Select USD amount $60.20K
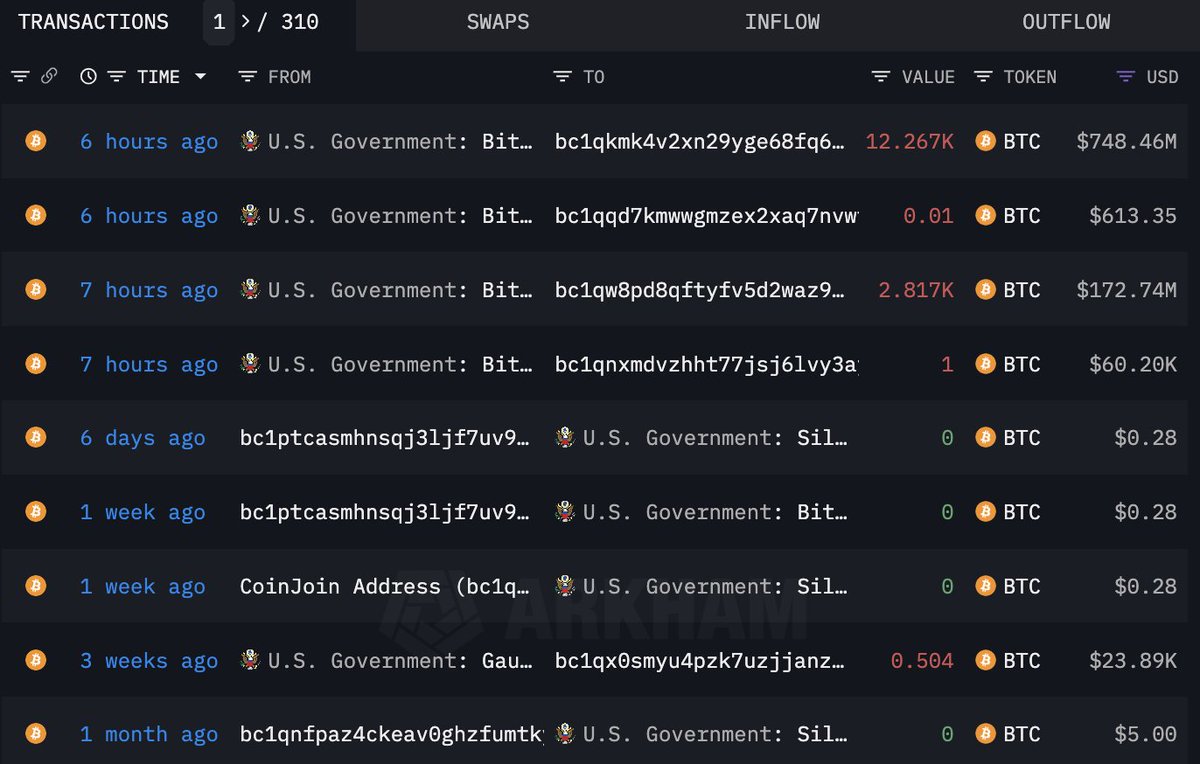 pyautogui.click(x=1133, y=364)
